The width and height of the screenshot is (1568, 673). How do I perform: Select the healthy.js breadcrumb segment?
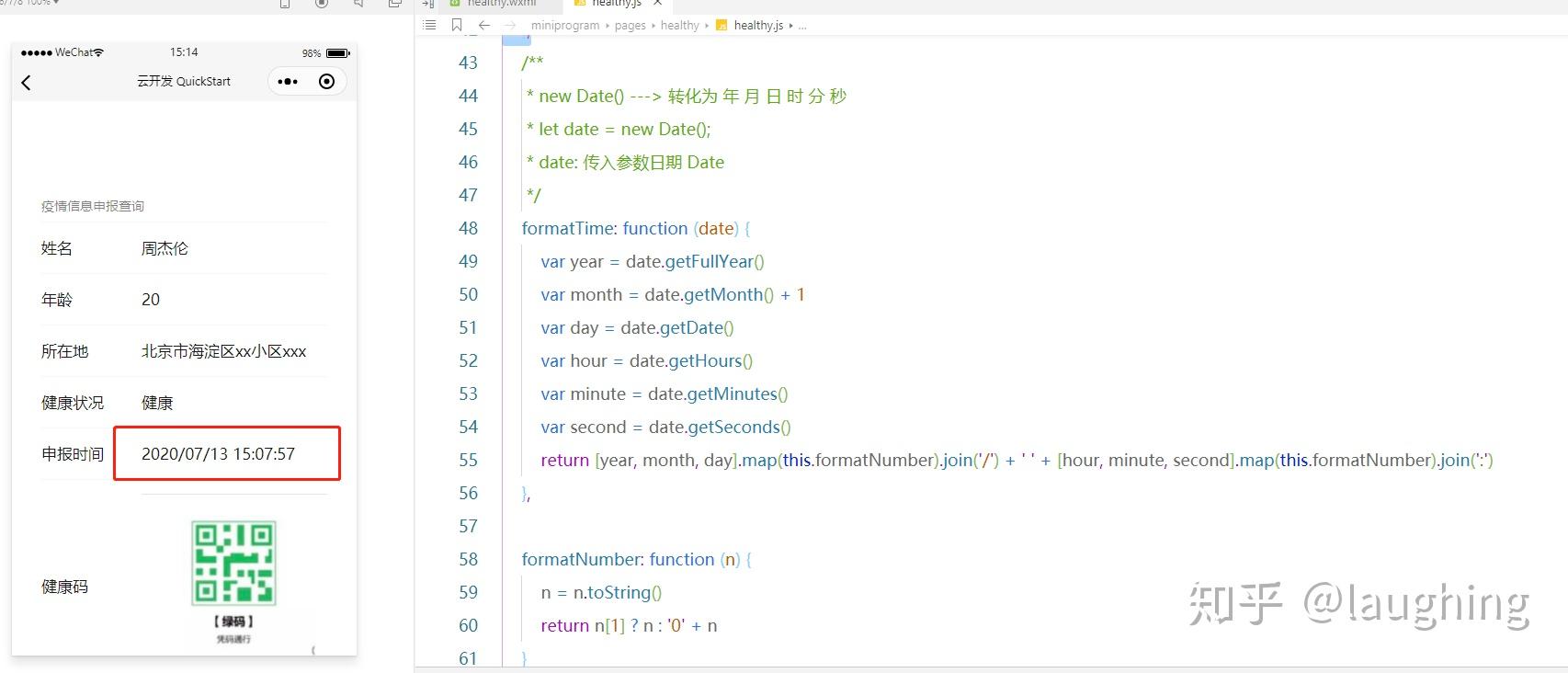[758, 26]
